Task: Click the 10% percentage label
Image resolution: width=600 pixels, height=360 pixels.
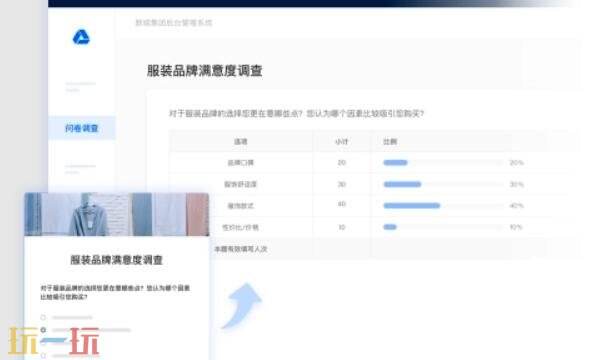Action: tap(516, 227)
